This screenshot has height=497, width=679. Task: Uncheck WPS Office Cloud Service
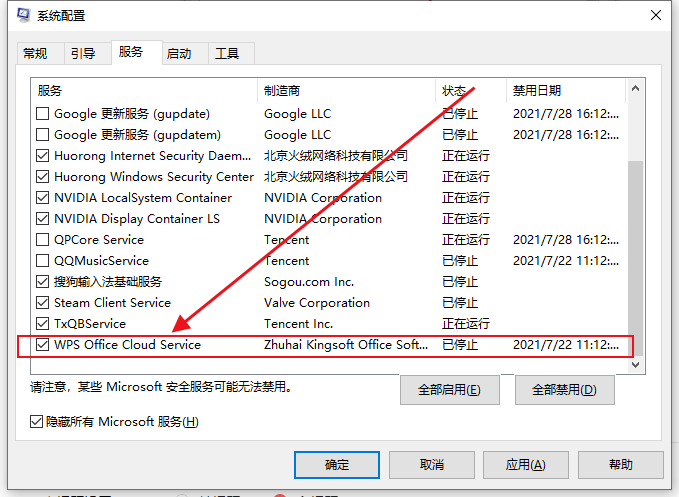(x=42, y=345)
